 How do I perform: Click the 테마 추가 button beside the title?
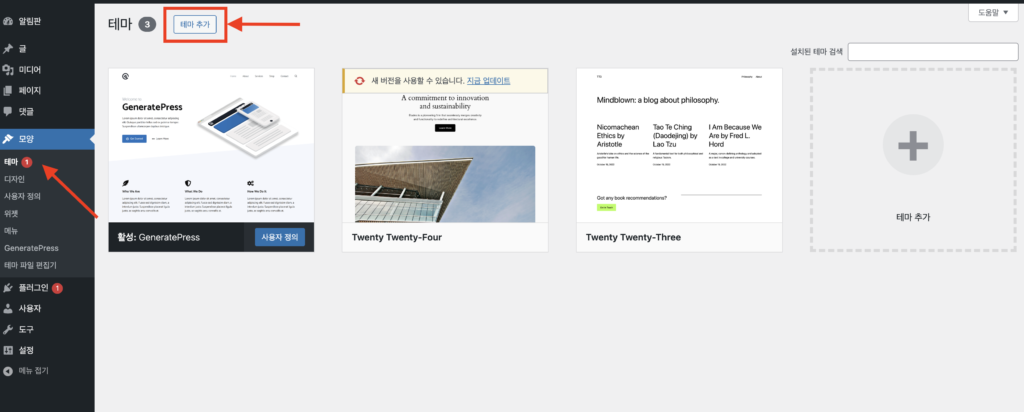pos(195,25)
